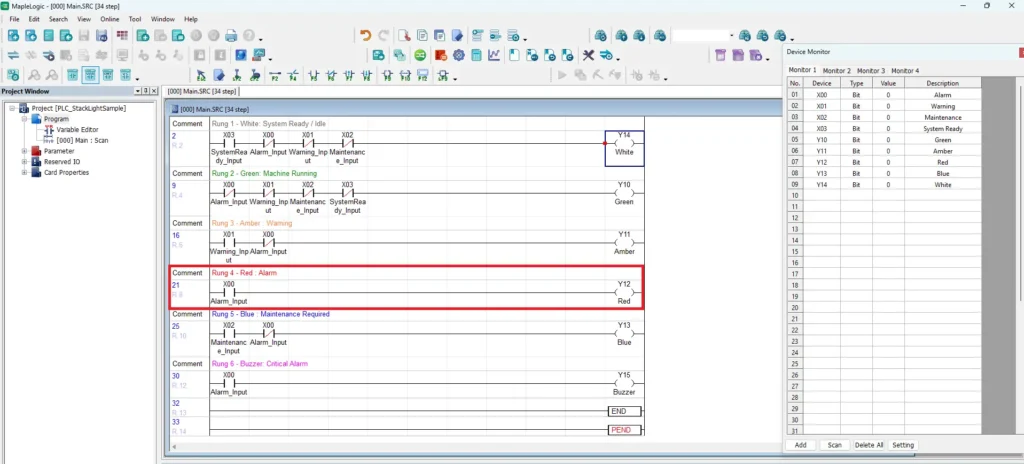The image size is (1024, 464).
Task: Pick the F4 branch line tool
Action: point(293,76)
